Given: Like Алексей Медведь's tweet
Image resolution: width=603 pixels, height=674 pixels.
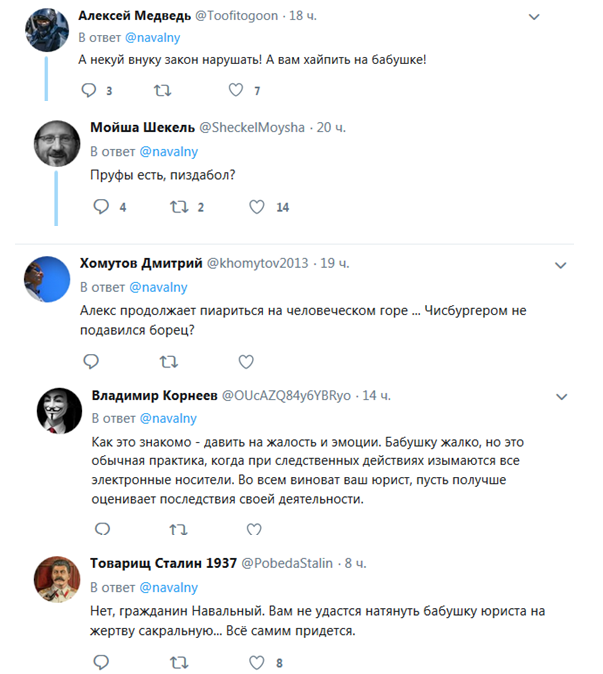Looking at the screenshot, I should [236, 91].
